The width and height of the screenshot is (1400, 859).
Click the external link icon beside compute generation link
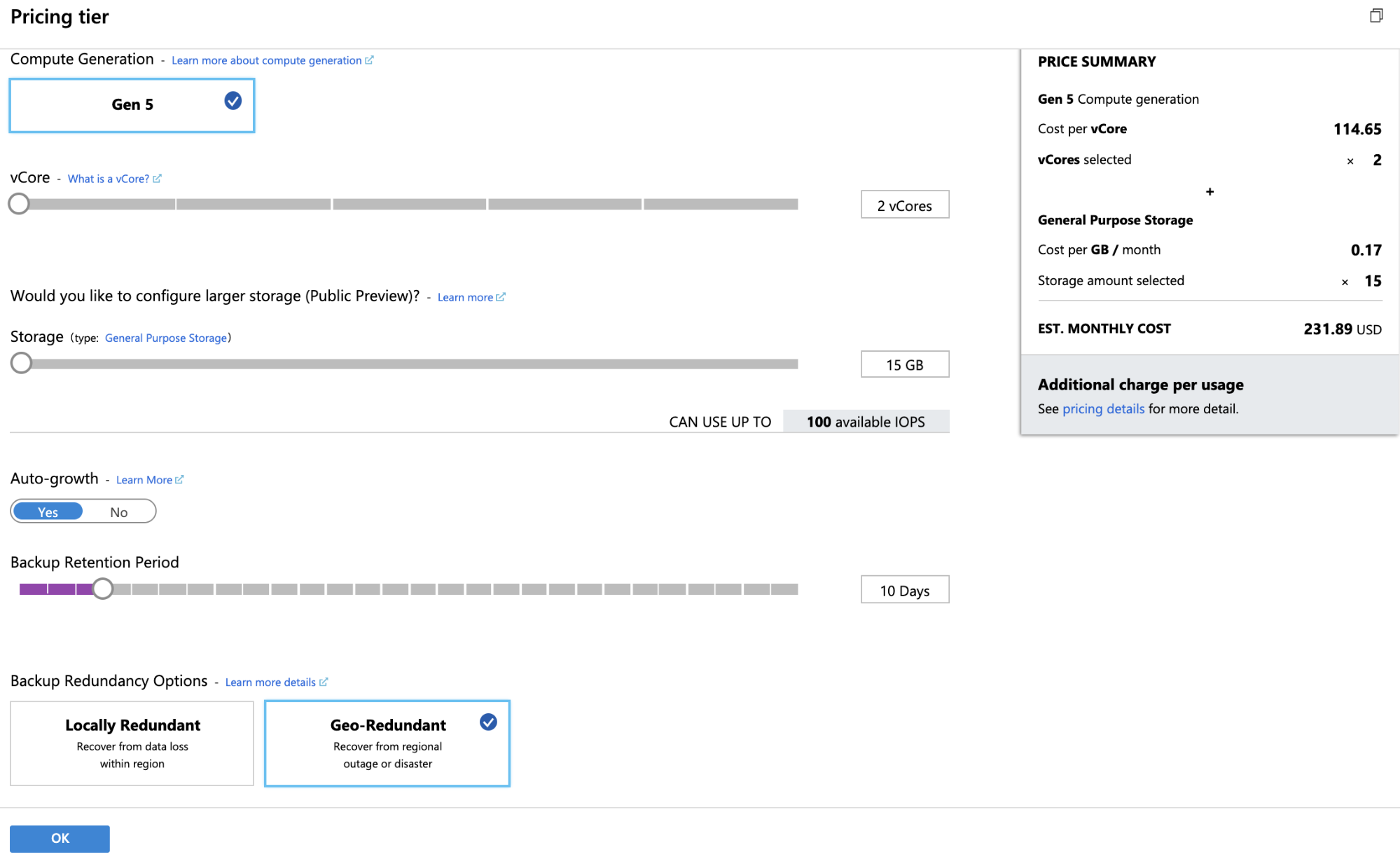click(369, 60)
